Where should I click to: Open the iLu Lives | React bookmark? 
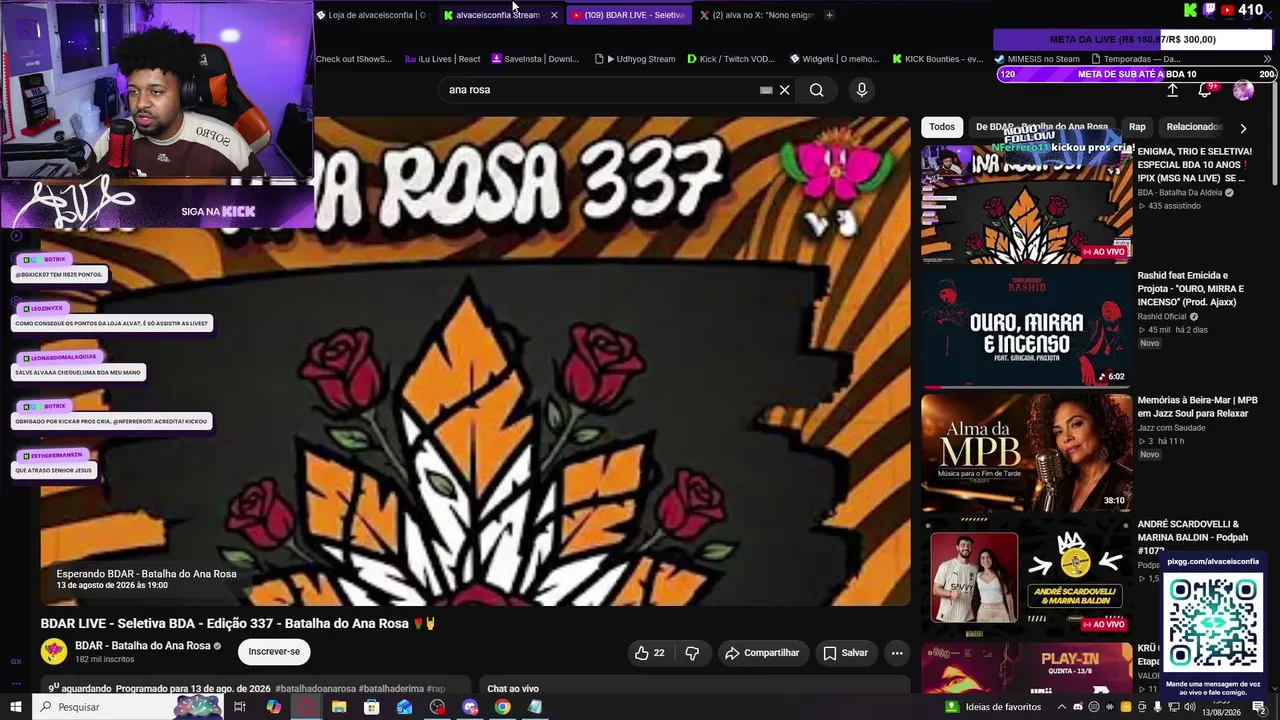tap(442, 59)
